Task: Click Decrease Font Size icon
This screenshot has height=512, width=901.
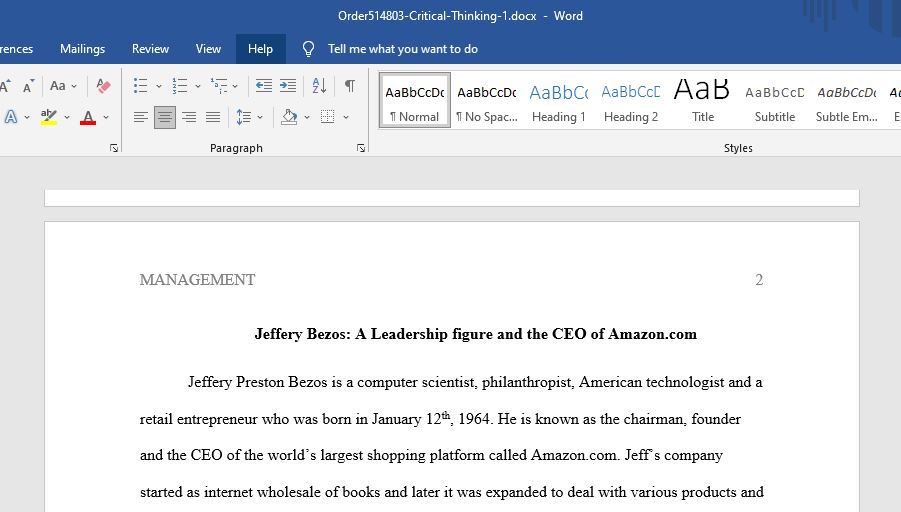Action: 28,86
